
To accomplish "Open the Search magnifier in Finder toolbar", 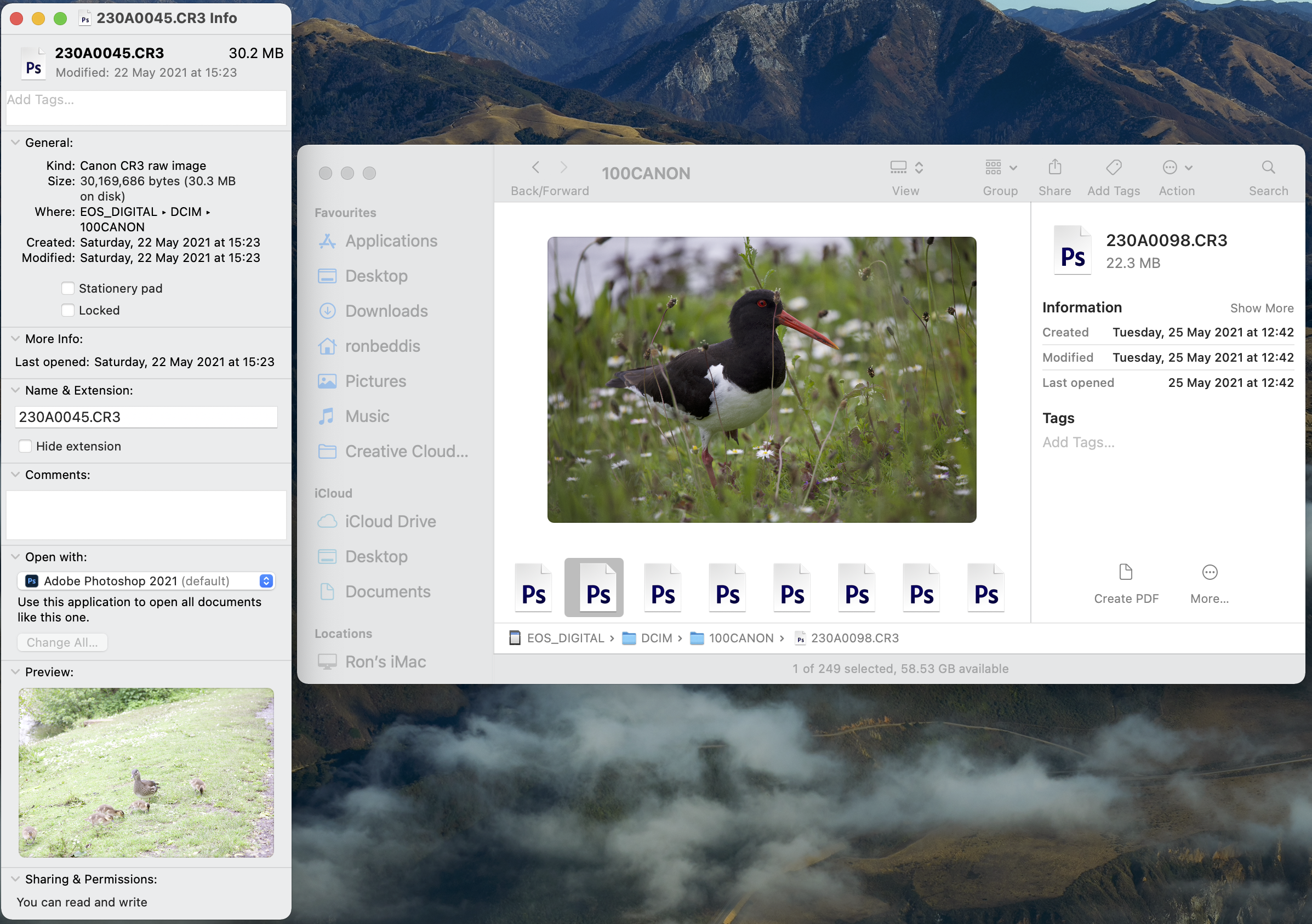I will click(1268, 168).
